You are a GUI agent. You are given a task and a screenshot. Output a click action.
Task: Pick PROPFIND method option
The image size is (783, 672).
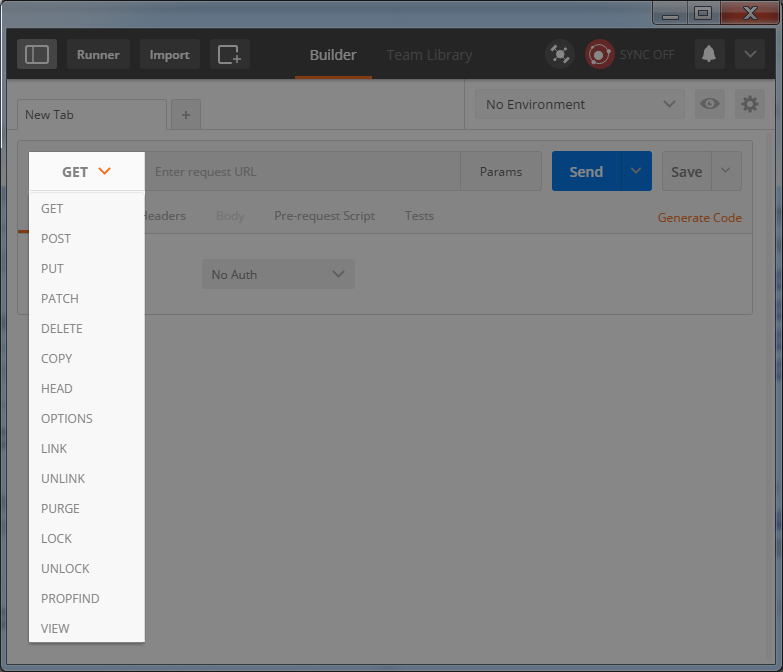(87, 598)
